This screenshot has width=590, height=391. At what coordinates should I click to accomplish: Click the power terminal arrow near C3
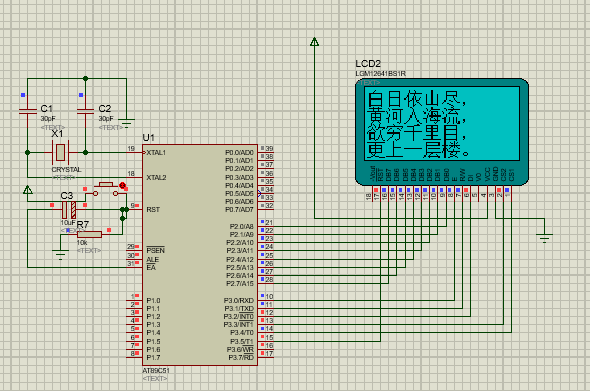pos(27,189)
